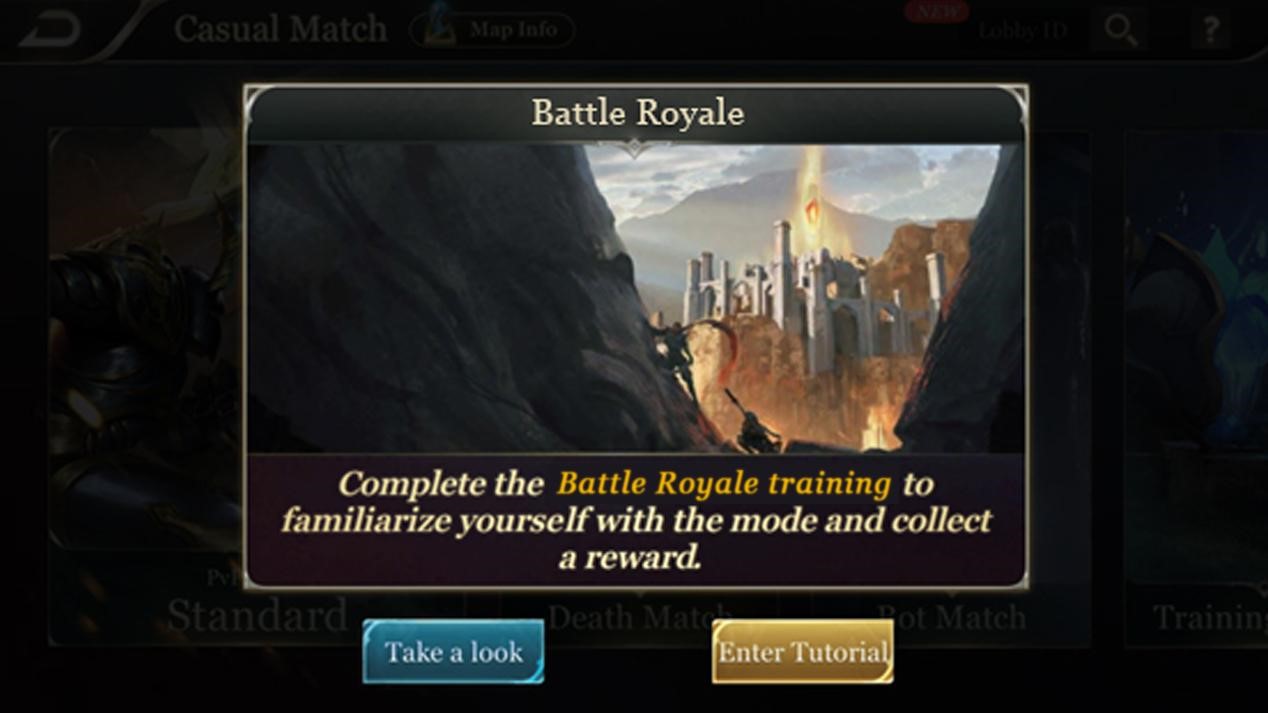Viewport: 1268px width, 713px height.
Task: Click the Take a look button
Action: click(x=453, y=652)
